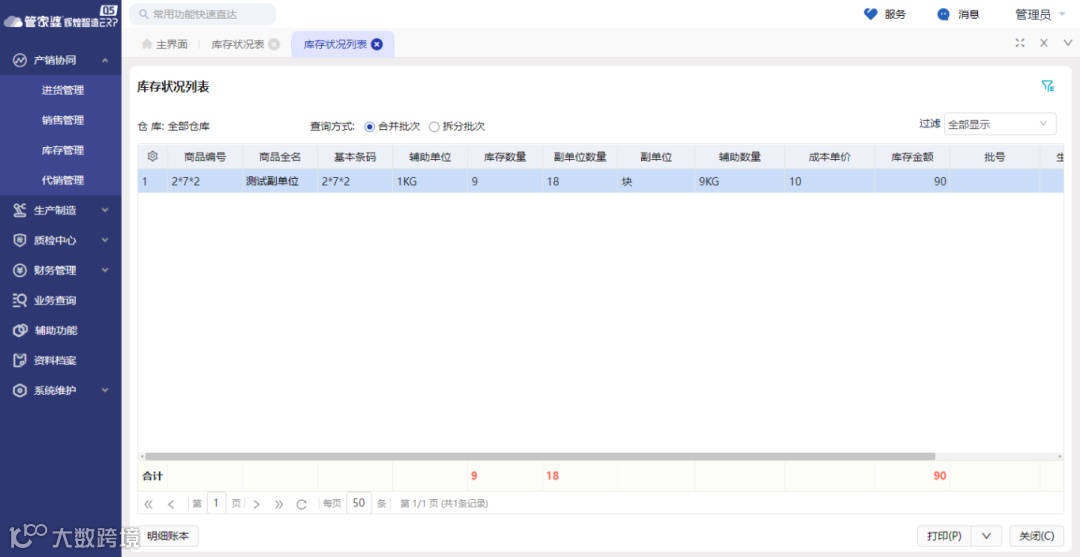
Task: Click the 服务 link text
Action: coord(895,14)
